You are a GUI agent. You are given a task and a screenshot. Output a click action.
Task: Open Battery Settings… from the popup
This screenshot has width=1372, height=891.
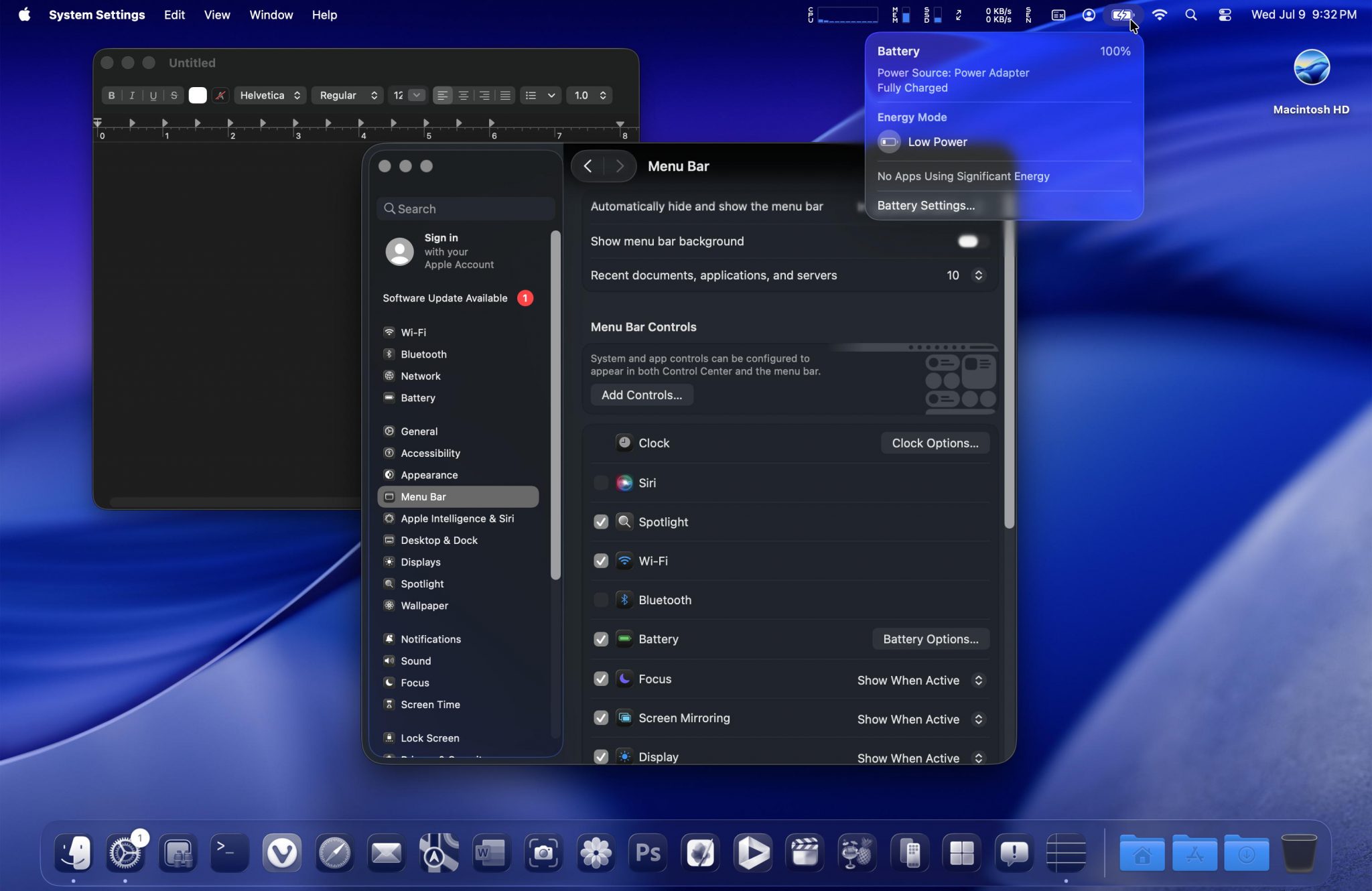pos(926,206)
